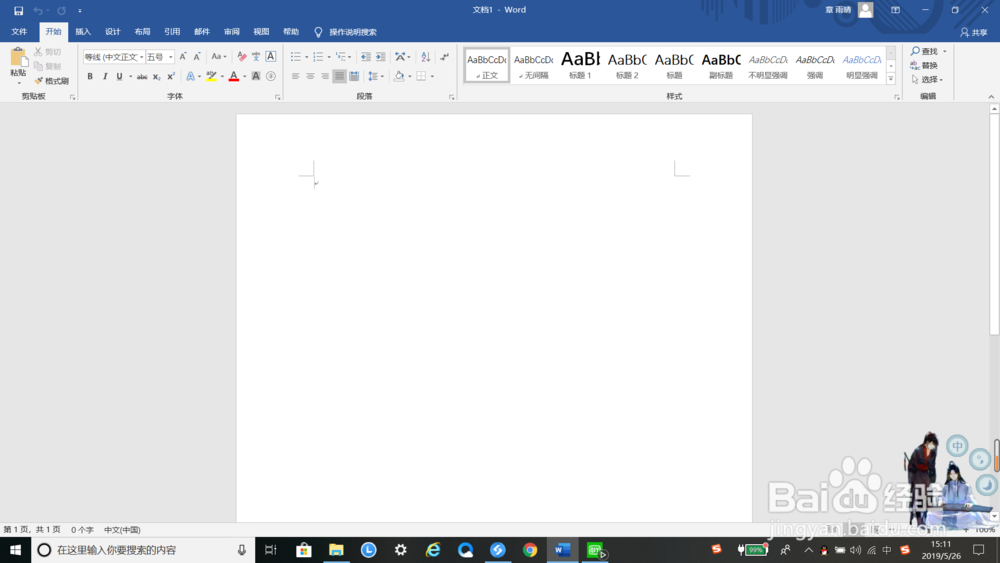Toggle bold formatting

[x=90, y=77]
